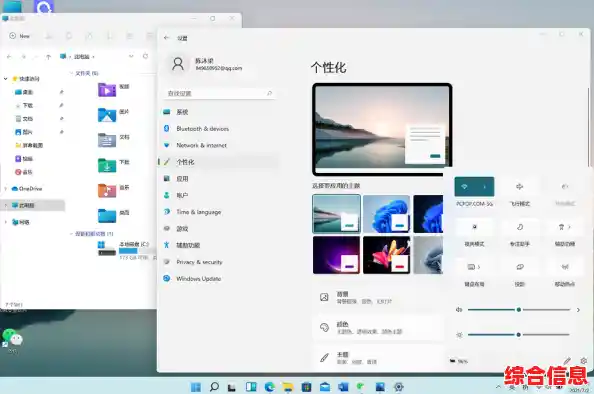
Task: Open Widgets from the taskbar
Action: coord(251,387)
